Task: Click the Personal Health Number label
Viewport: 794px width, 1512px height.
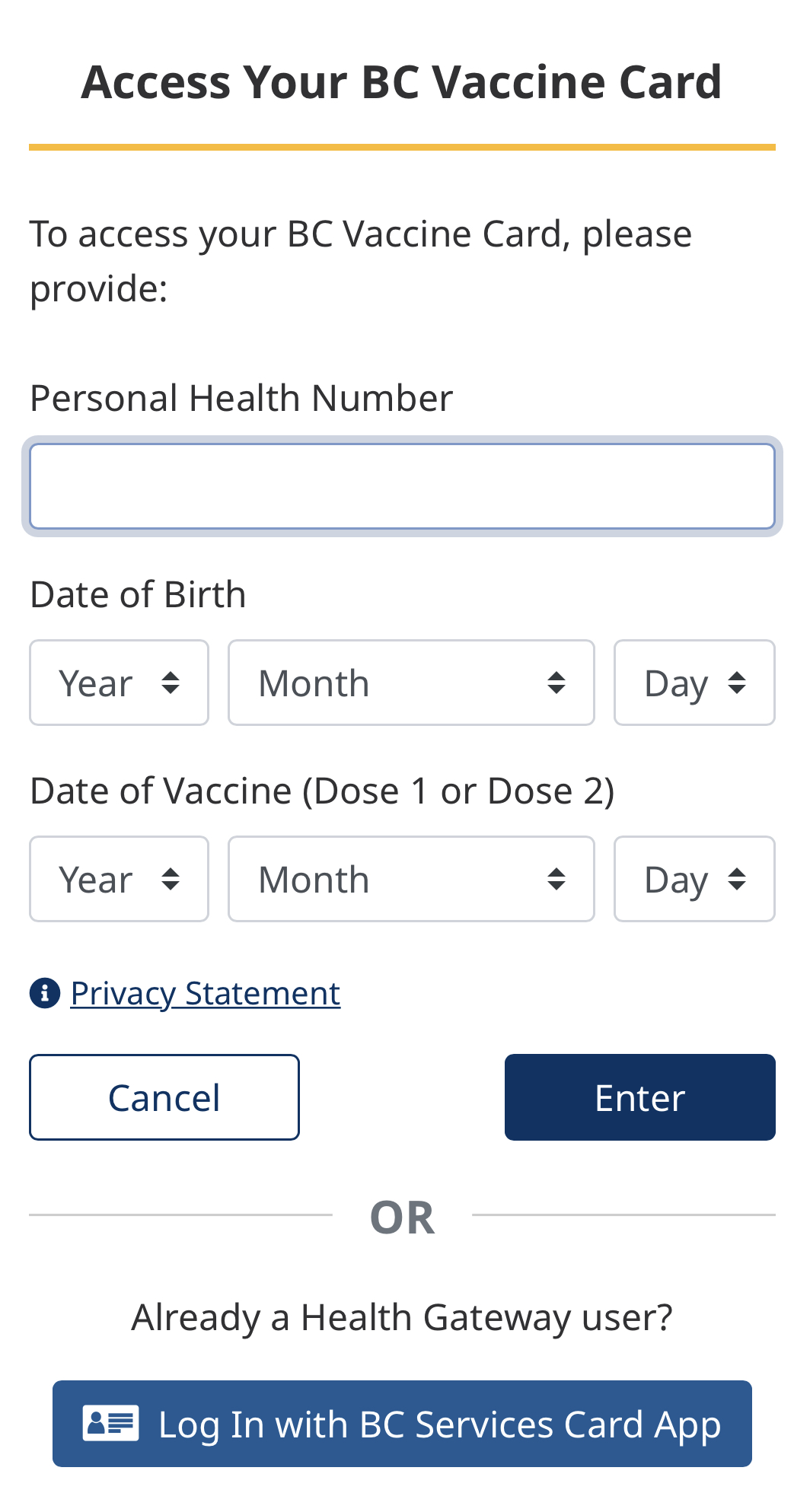Action: point(241,398)
